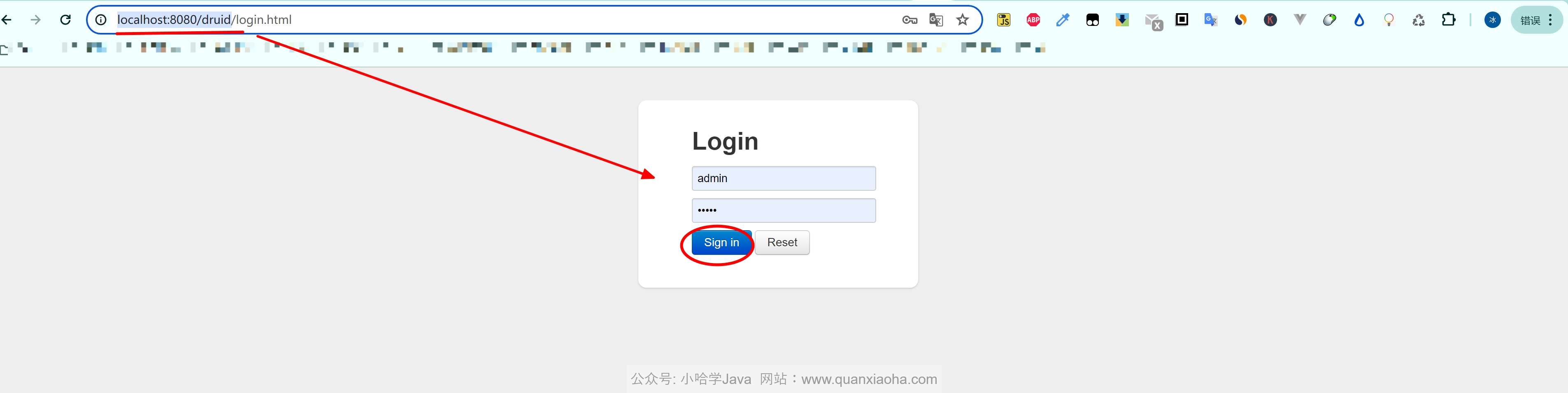1568x393 pixels.
Task: Click the blue profile avatar
Action: click(1493, 20)
